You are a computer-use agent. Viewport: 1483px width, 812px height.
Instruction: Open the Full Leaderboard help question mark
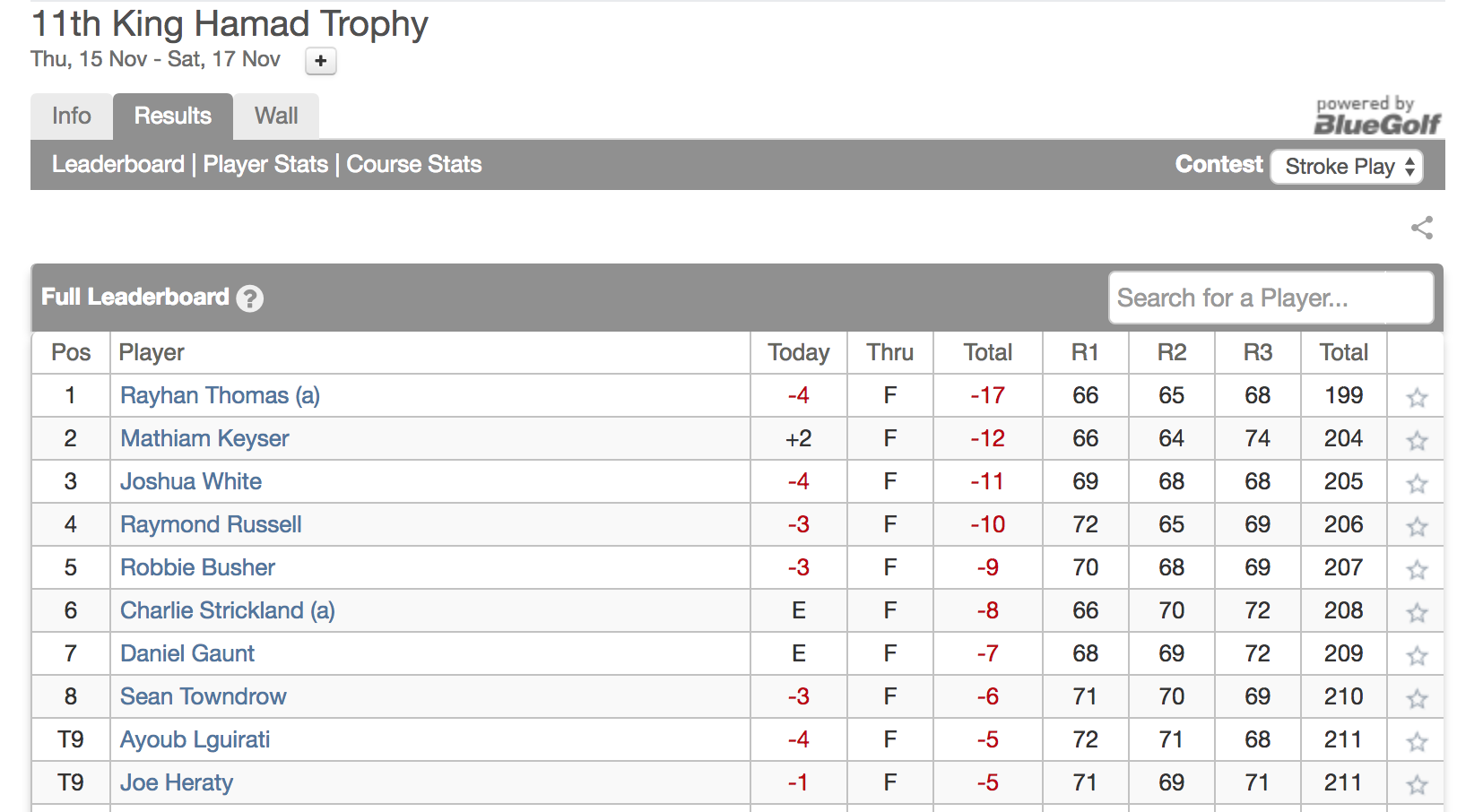249,298
